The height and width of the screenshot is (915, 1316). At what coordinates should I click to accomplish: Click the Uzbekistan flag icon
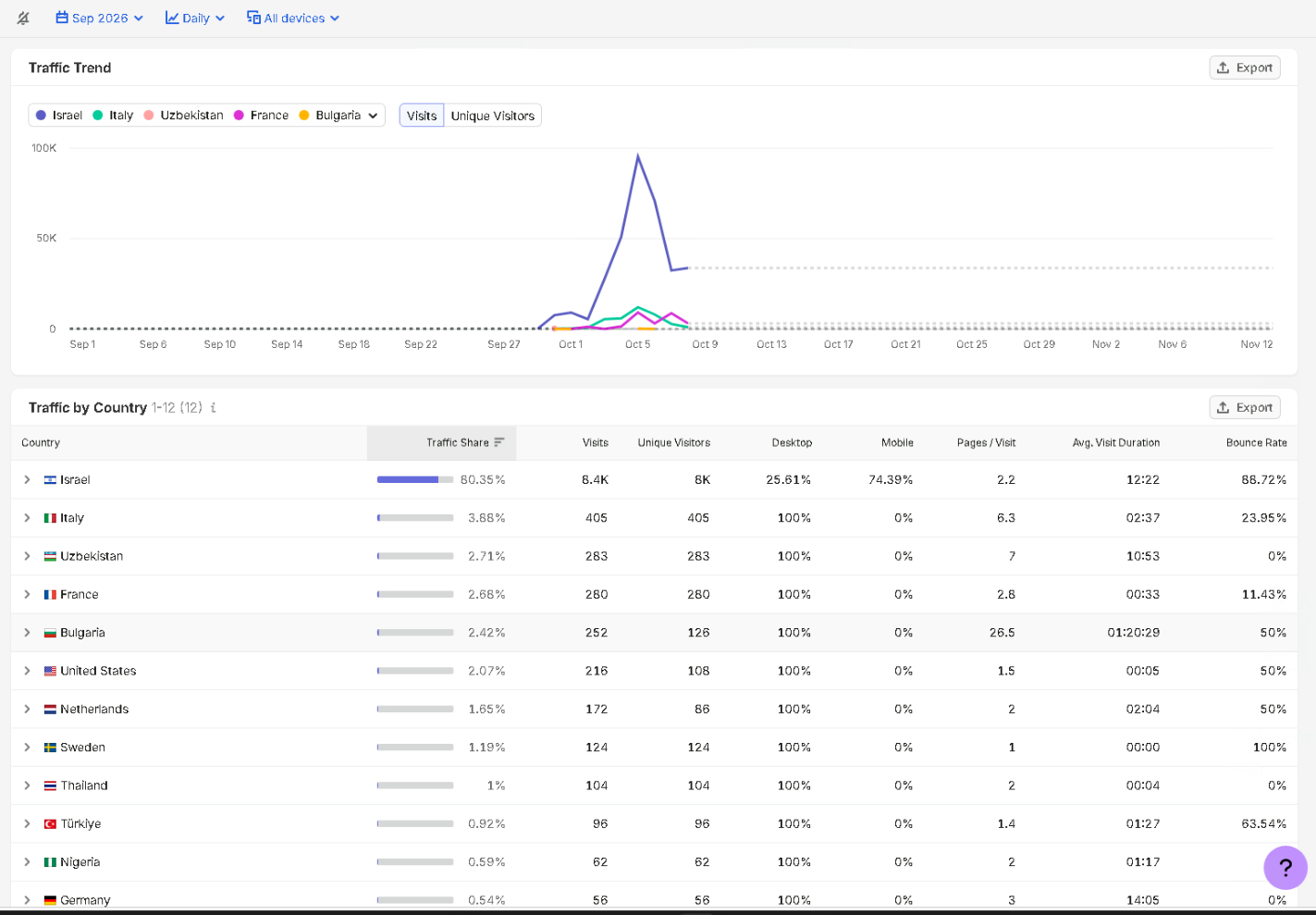(x=50, y=556)
